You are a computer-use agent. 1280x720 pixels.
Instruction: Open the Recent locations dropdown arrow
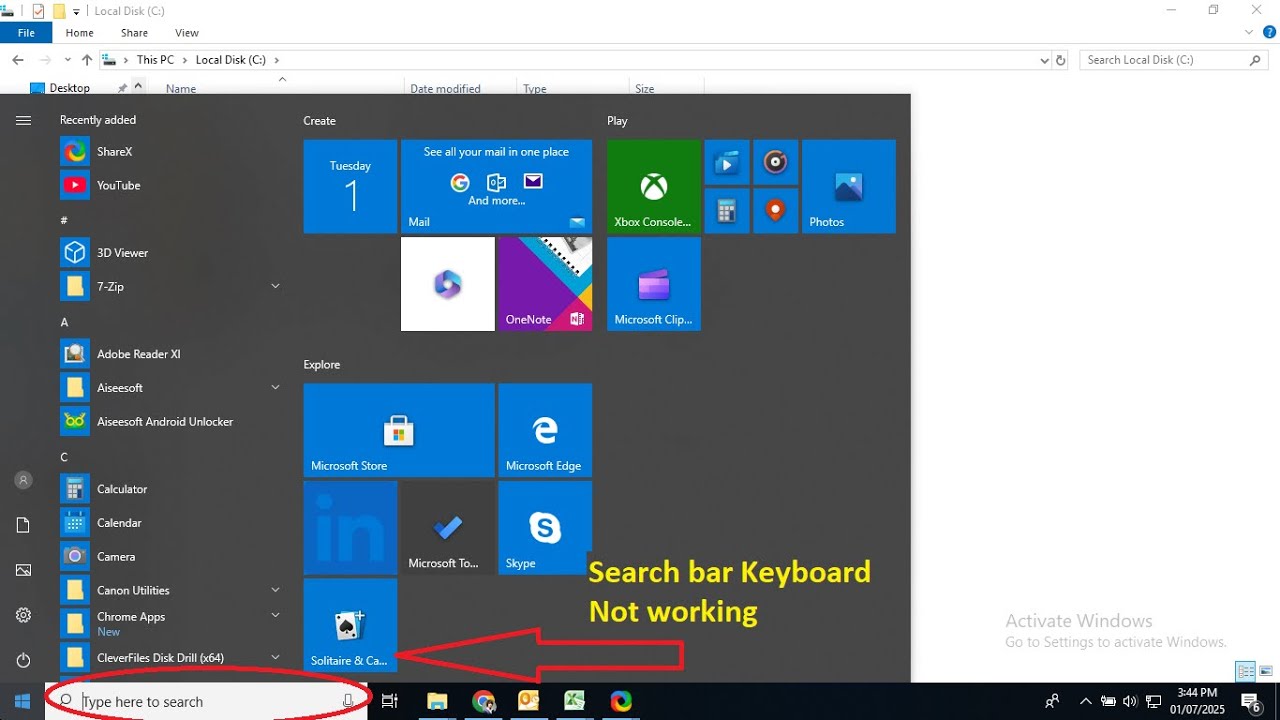68,60
